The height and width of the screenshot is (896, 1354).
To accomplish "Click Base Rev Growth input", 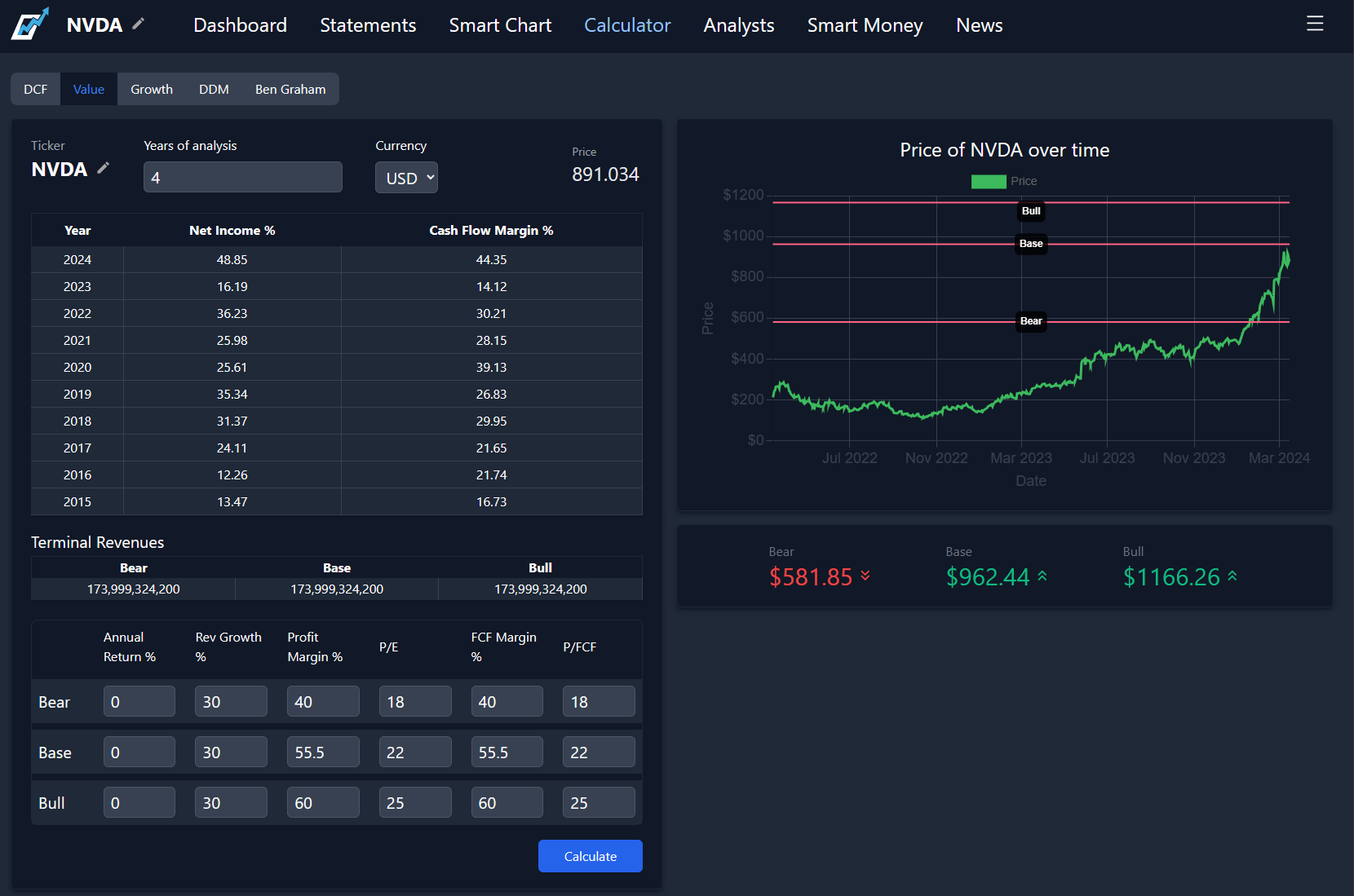I will tap(231, 752).
